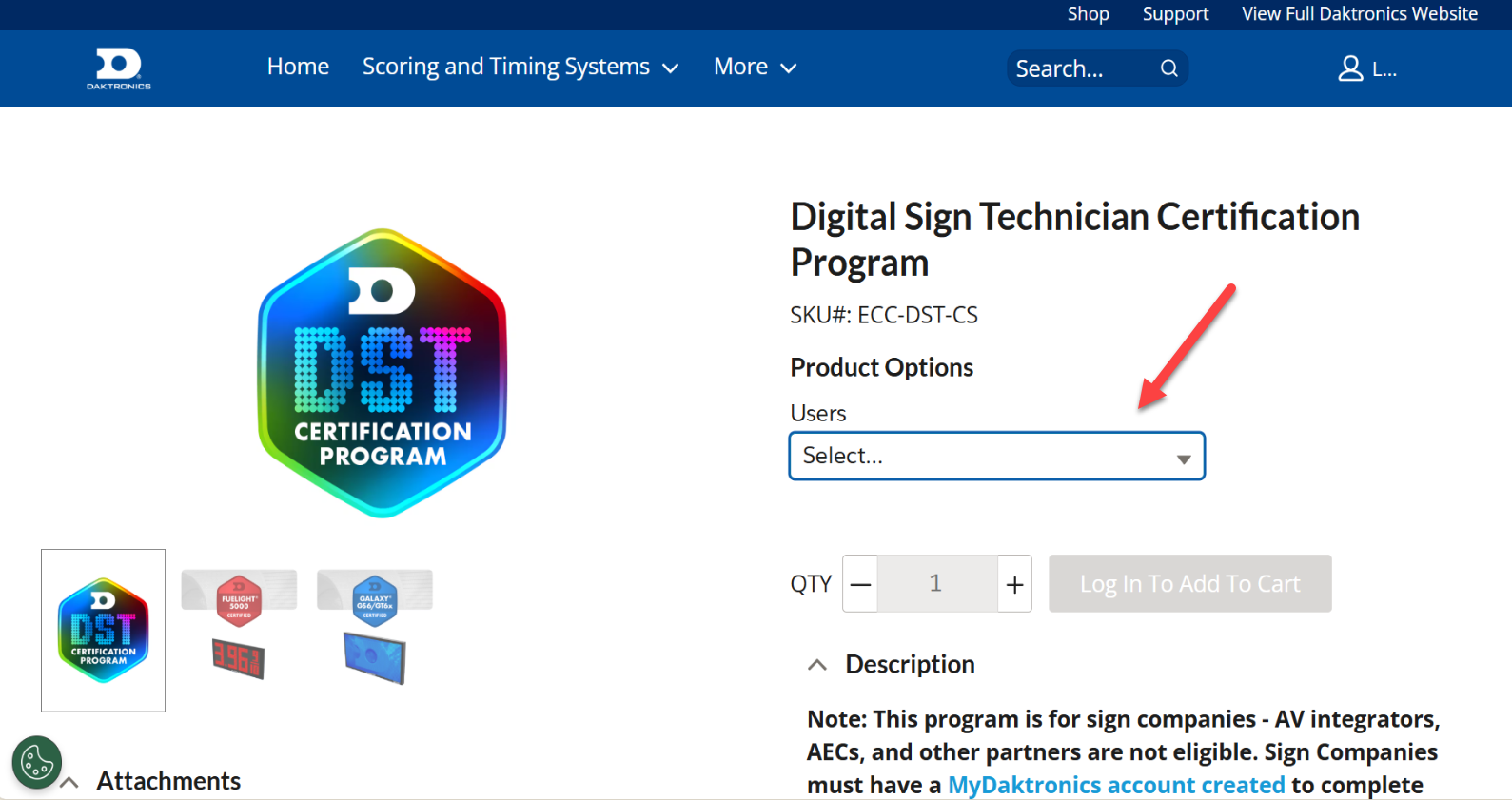The image size is (1512, 800).
Task: Open the user account icon
Action: coord(1350,68)
